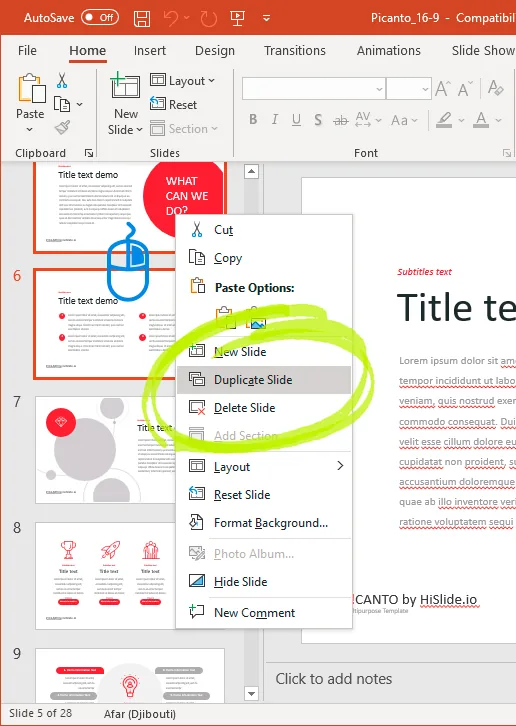Open the Transitions tab
The height and width of the screenshot is (726, 516).
(x=295, y=50)
